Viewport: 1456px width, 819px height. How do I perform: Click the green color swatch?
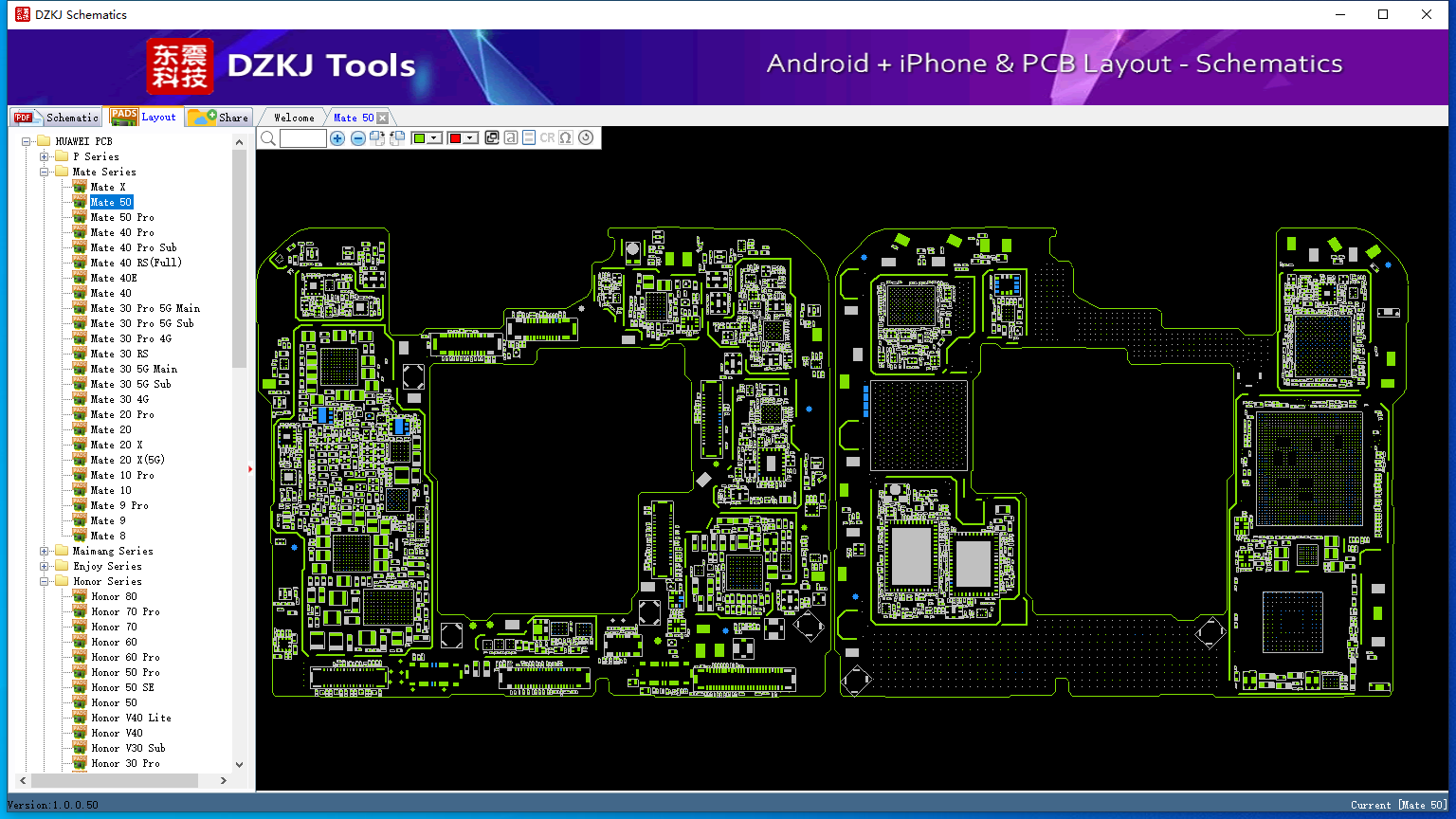tap(419, 138)
